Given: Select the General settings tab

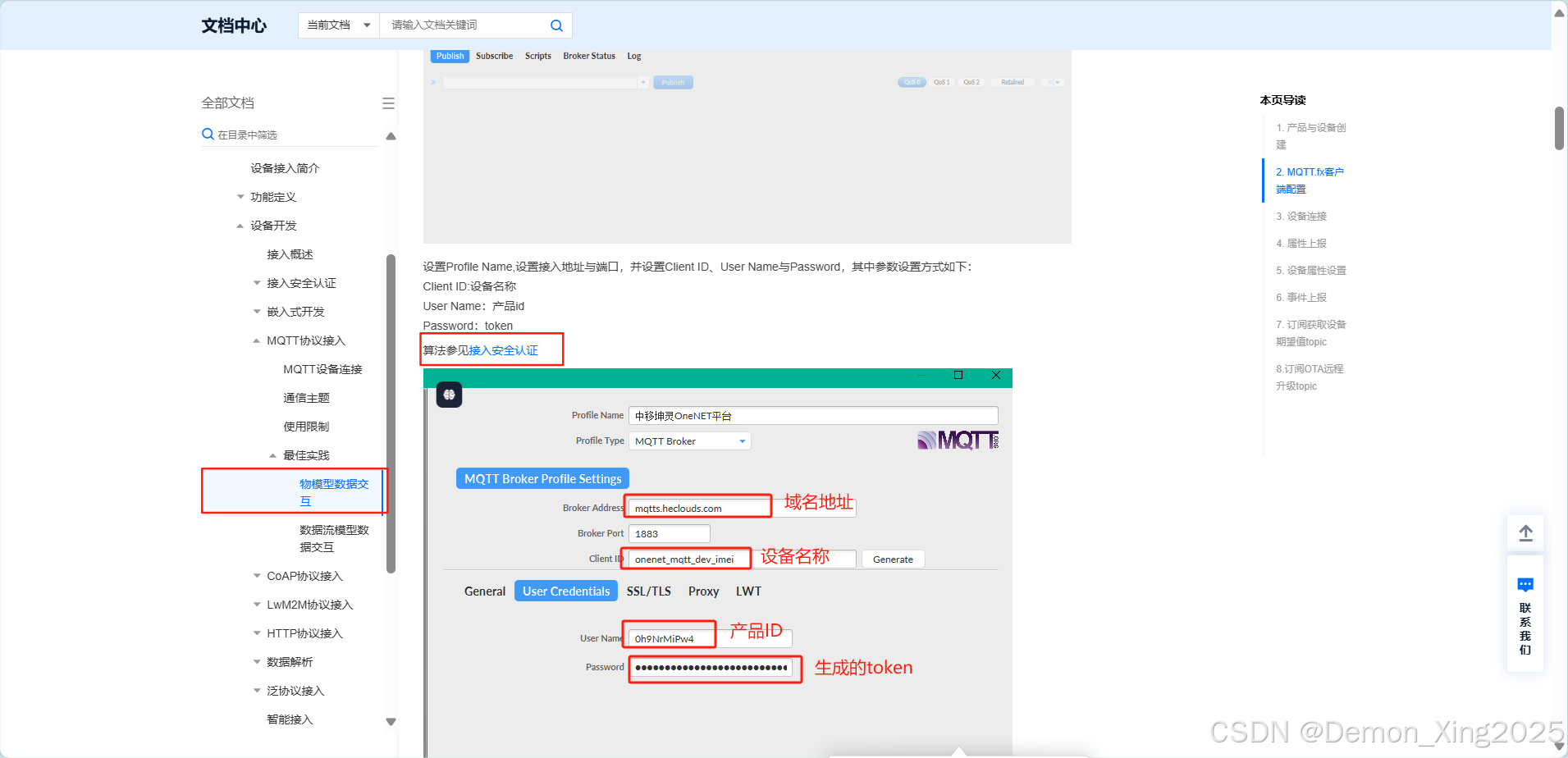Looking at the screenshot, I should 484,591.
